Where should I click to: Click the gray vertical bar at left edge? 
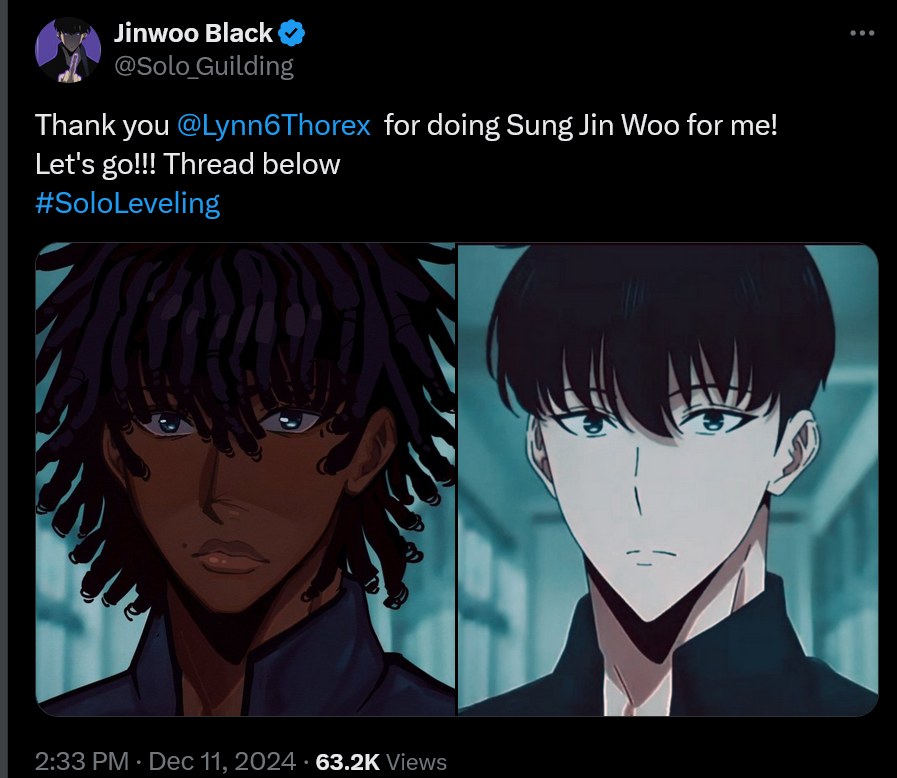[4, 389]
